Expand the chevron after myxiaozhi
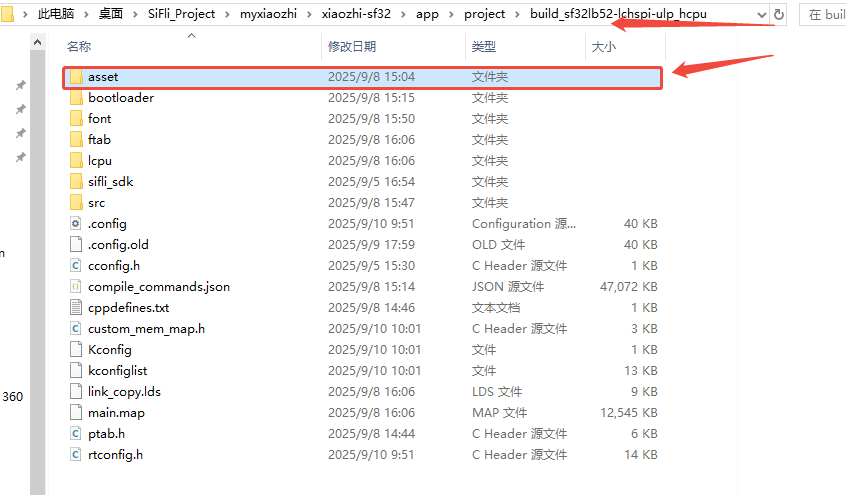 [x=309, y=15]
